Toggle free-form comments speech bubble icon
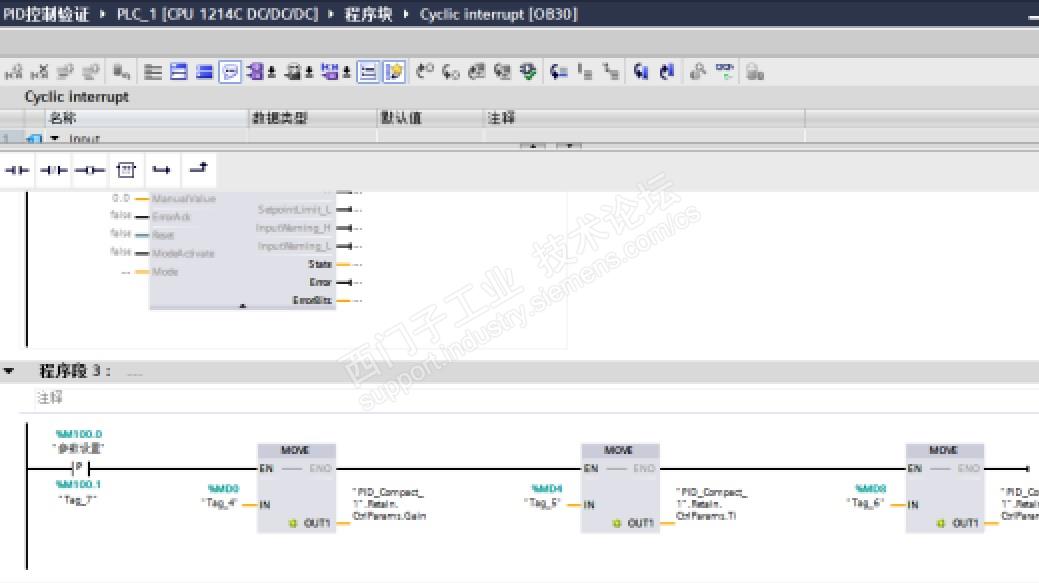 click(230, 72)
